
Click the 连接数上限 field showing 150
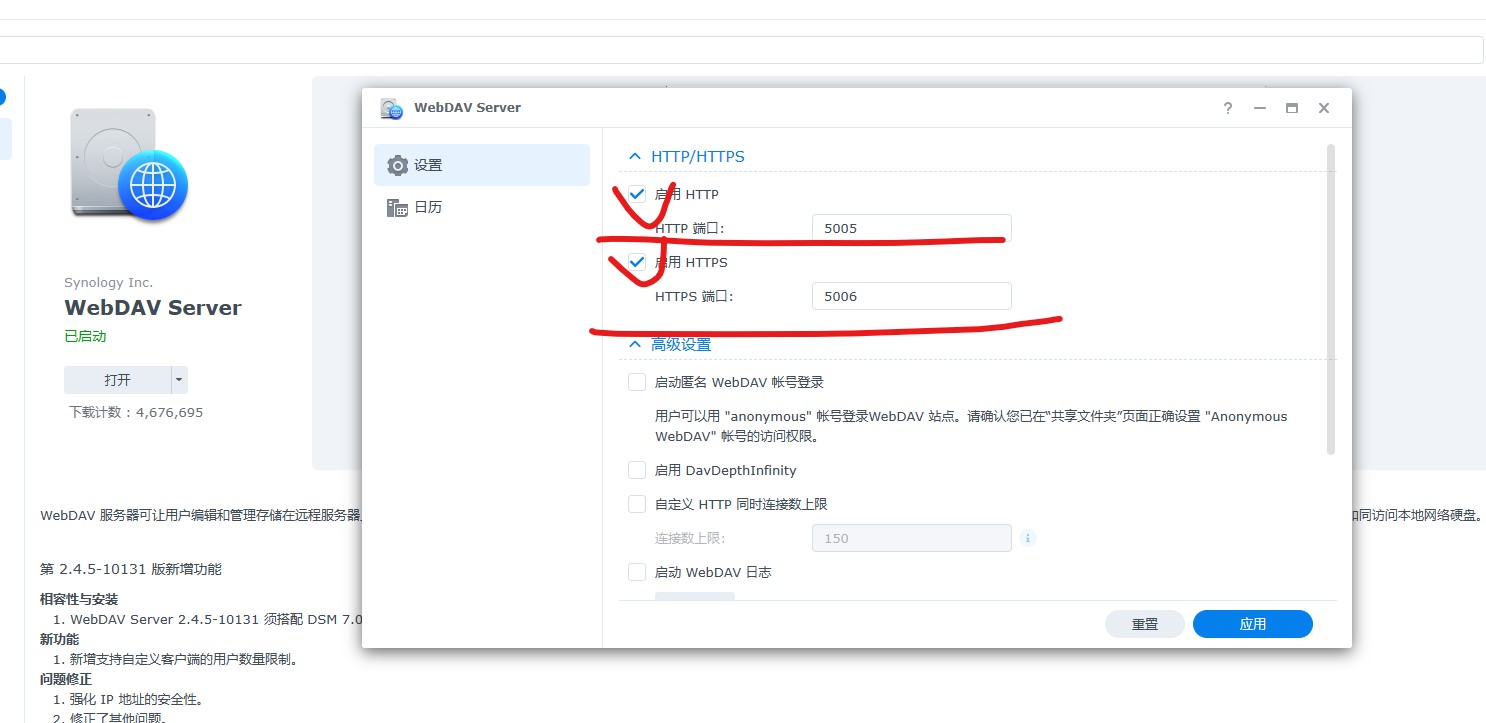[912, 538]
